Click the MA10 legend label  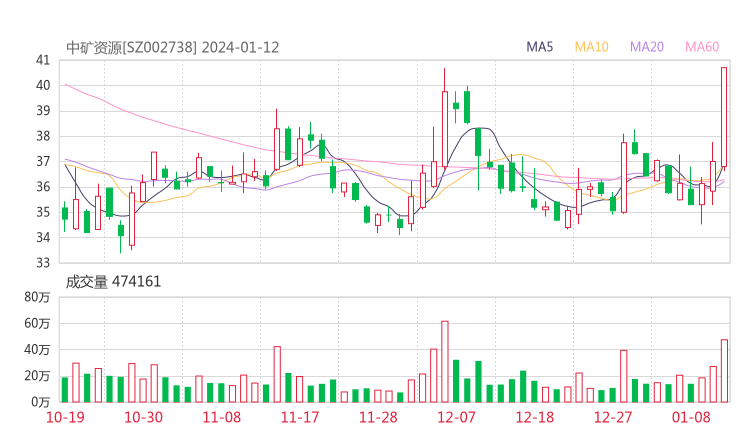coord(591,47)
